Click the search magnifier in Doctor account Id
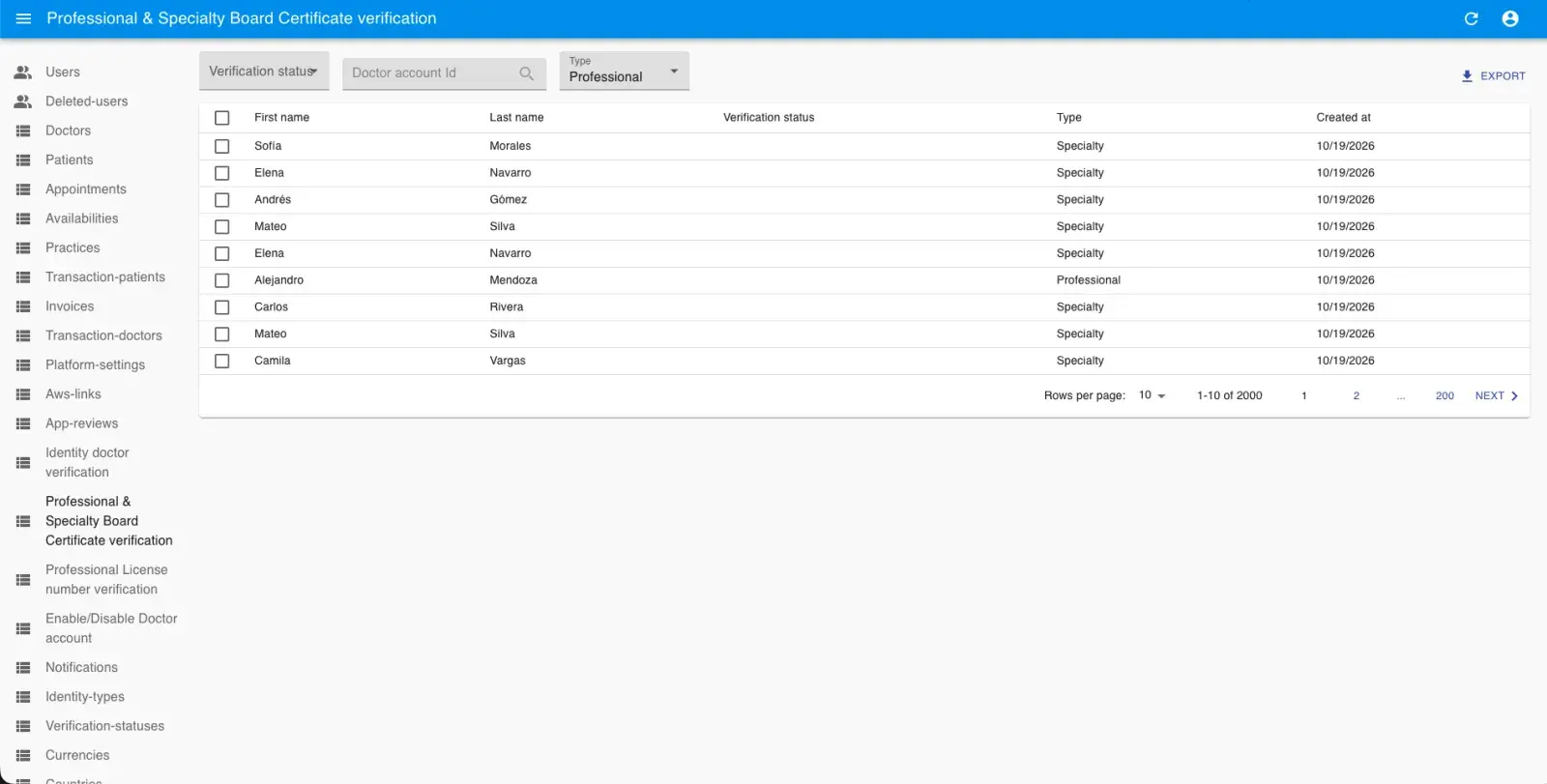The width and height of the screenshot is (1547, 784). [x=526, y=73]
